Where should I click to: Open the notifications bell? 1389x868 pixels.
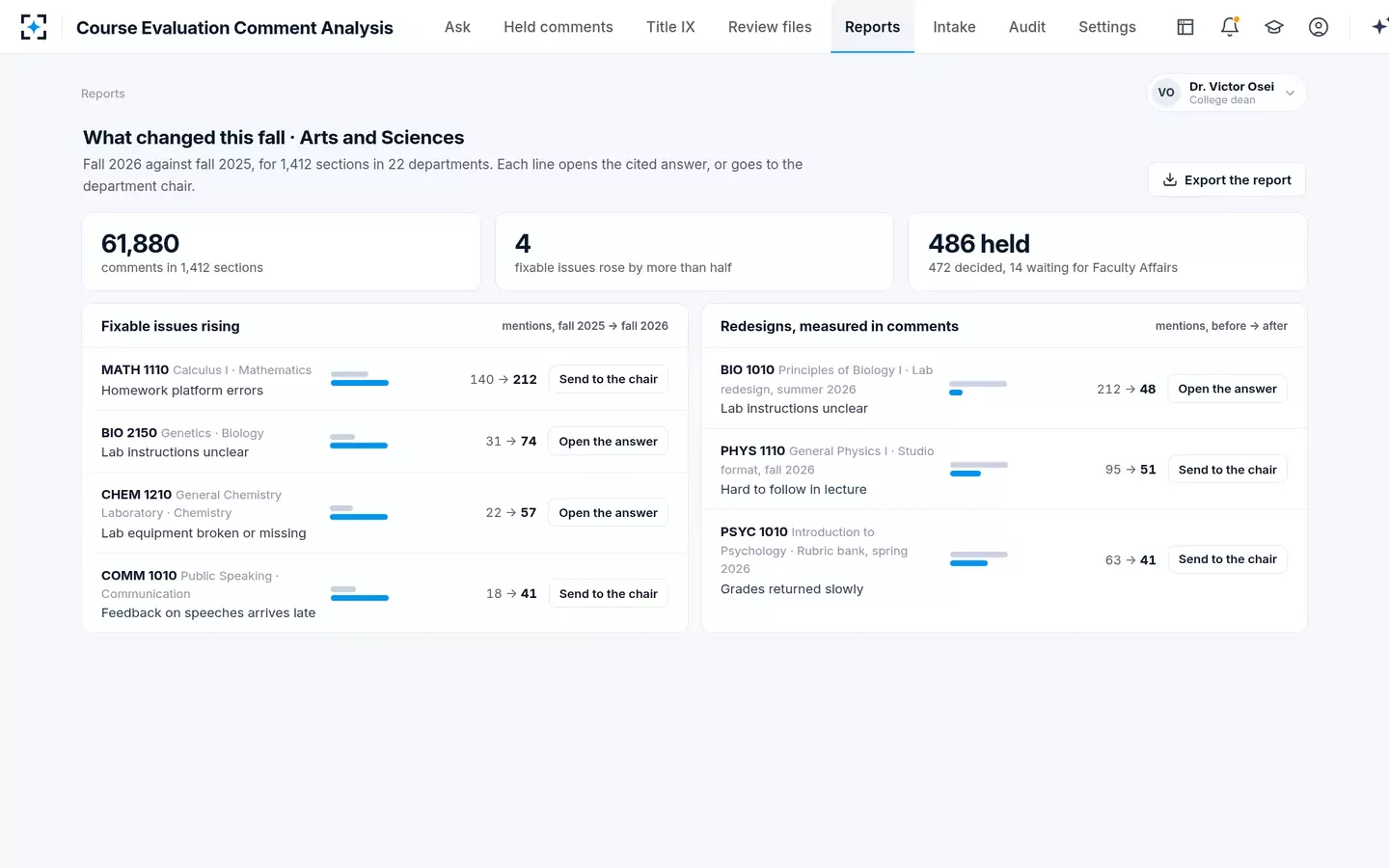tap(1230, 27)
